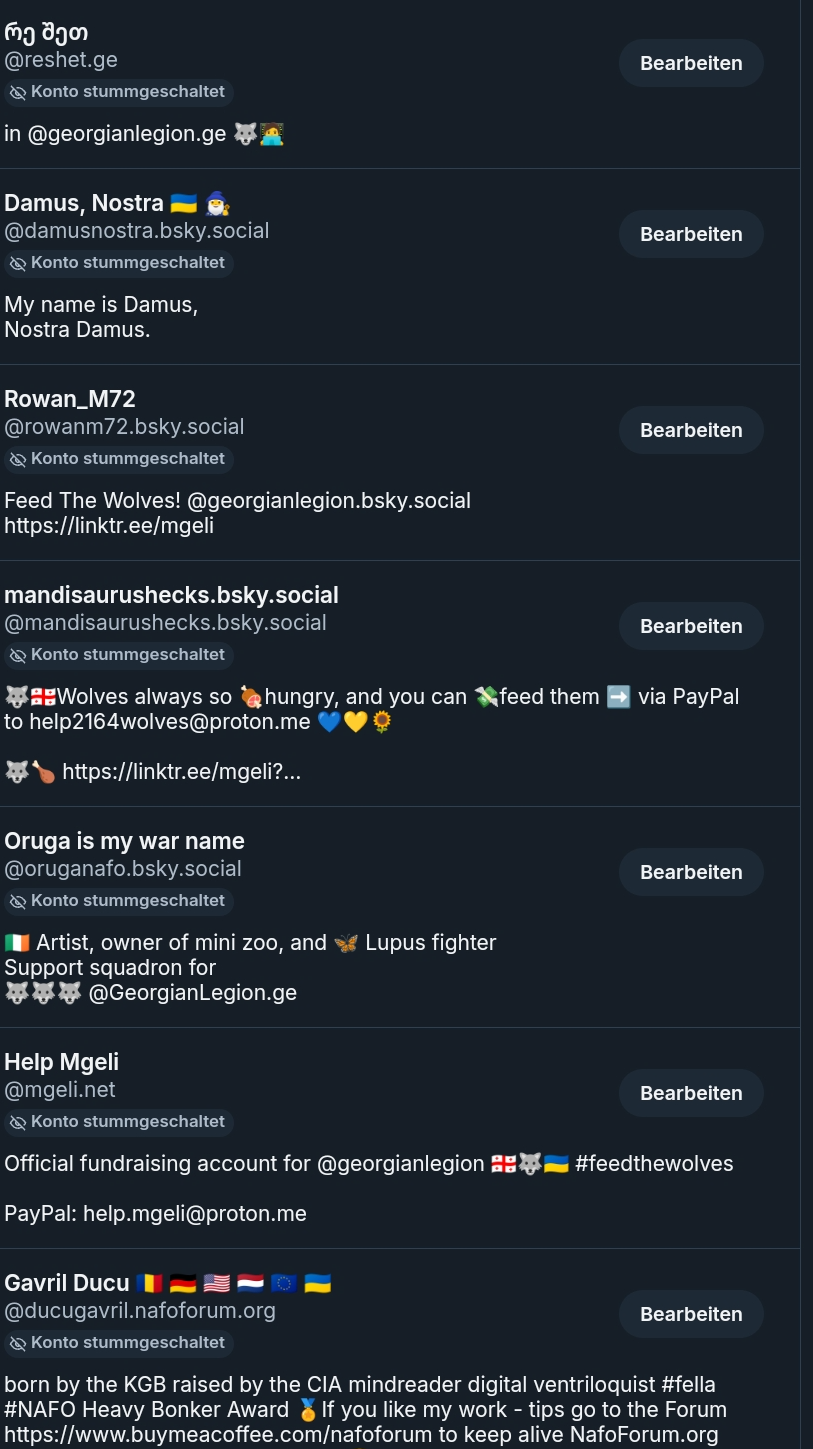Image resolution: width=813 pixels, height=1449 pixels.
Task: Click Bearbeiten next to Gavril Ducu
Action: pos(691,1314)
